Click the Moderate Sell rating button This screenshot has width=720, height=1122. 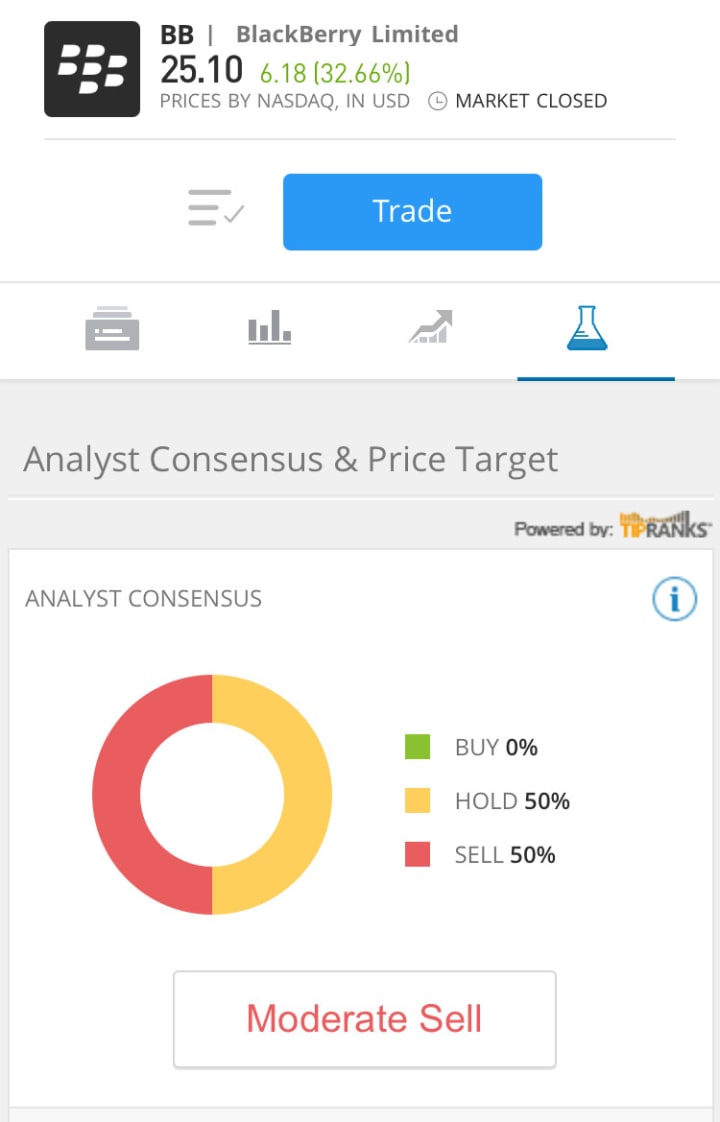point(364,1019)
